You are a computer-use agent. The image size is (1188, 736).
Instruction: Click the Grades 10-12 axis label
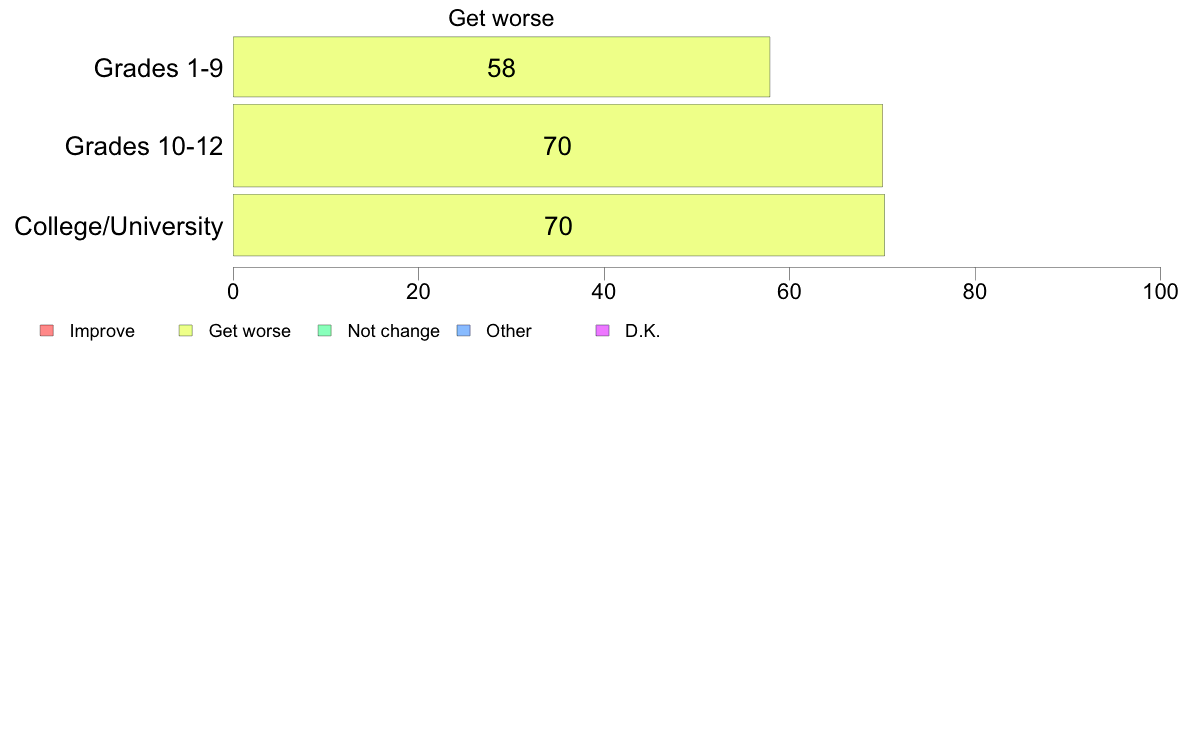coord(144,146)
